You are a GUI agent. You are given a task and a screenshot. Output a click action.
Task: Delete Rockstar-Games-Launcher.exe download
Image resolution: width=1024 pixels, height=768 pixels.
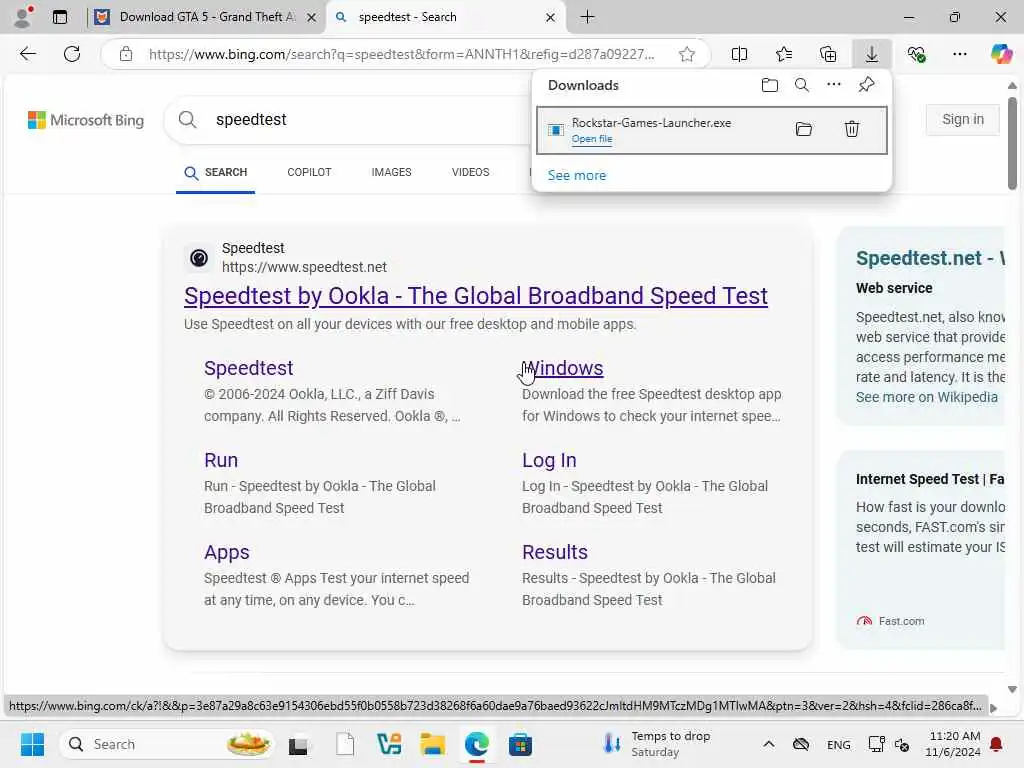[x=852, y=129]
